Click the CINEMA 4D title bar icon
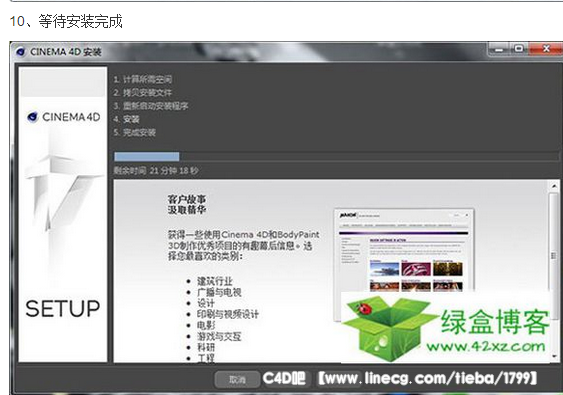Viewport: 563px width, 395px height. coord(21,52)
